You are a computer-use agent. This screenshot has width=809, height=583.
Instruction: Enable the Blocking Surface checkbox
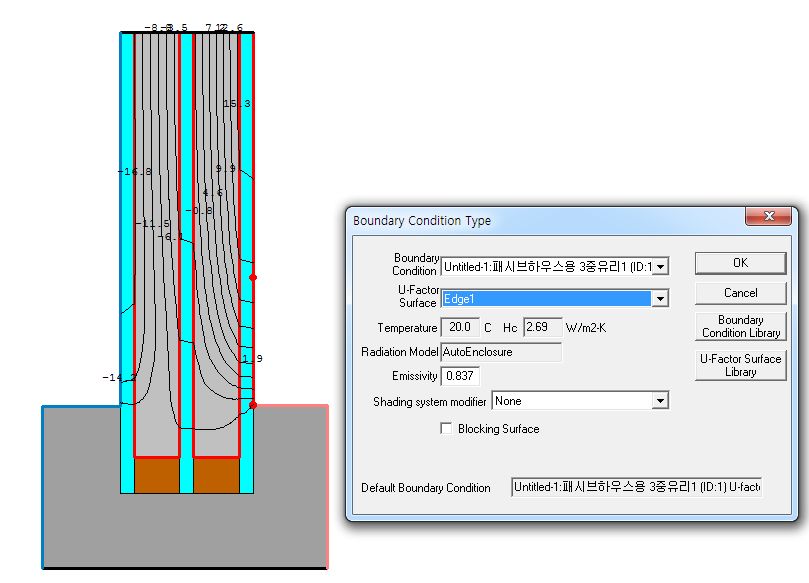coord(446,429)
